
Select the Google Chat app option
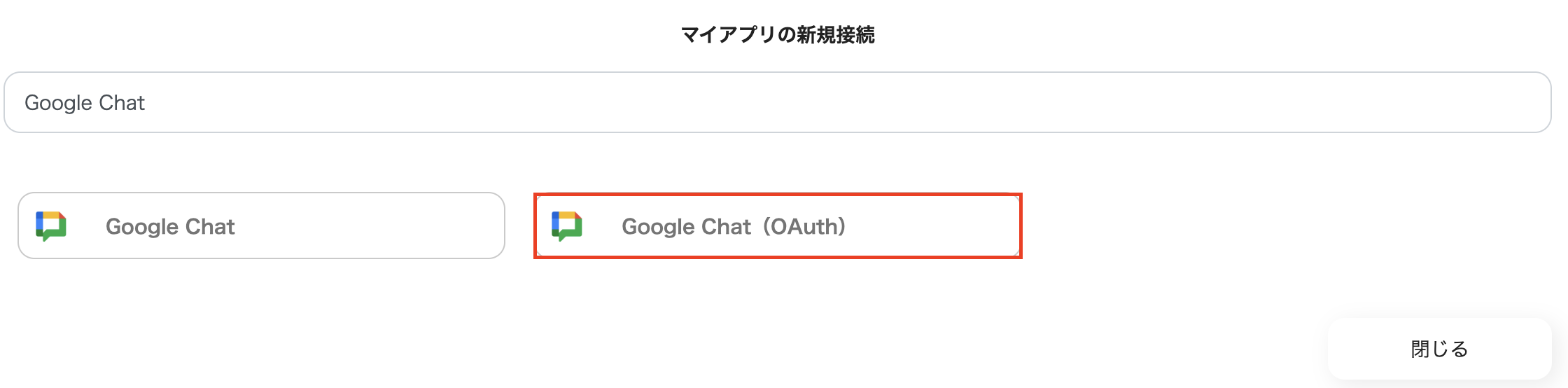click(x=261, y=226)
